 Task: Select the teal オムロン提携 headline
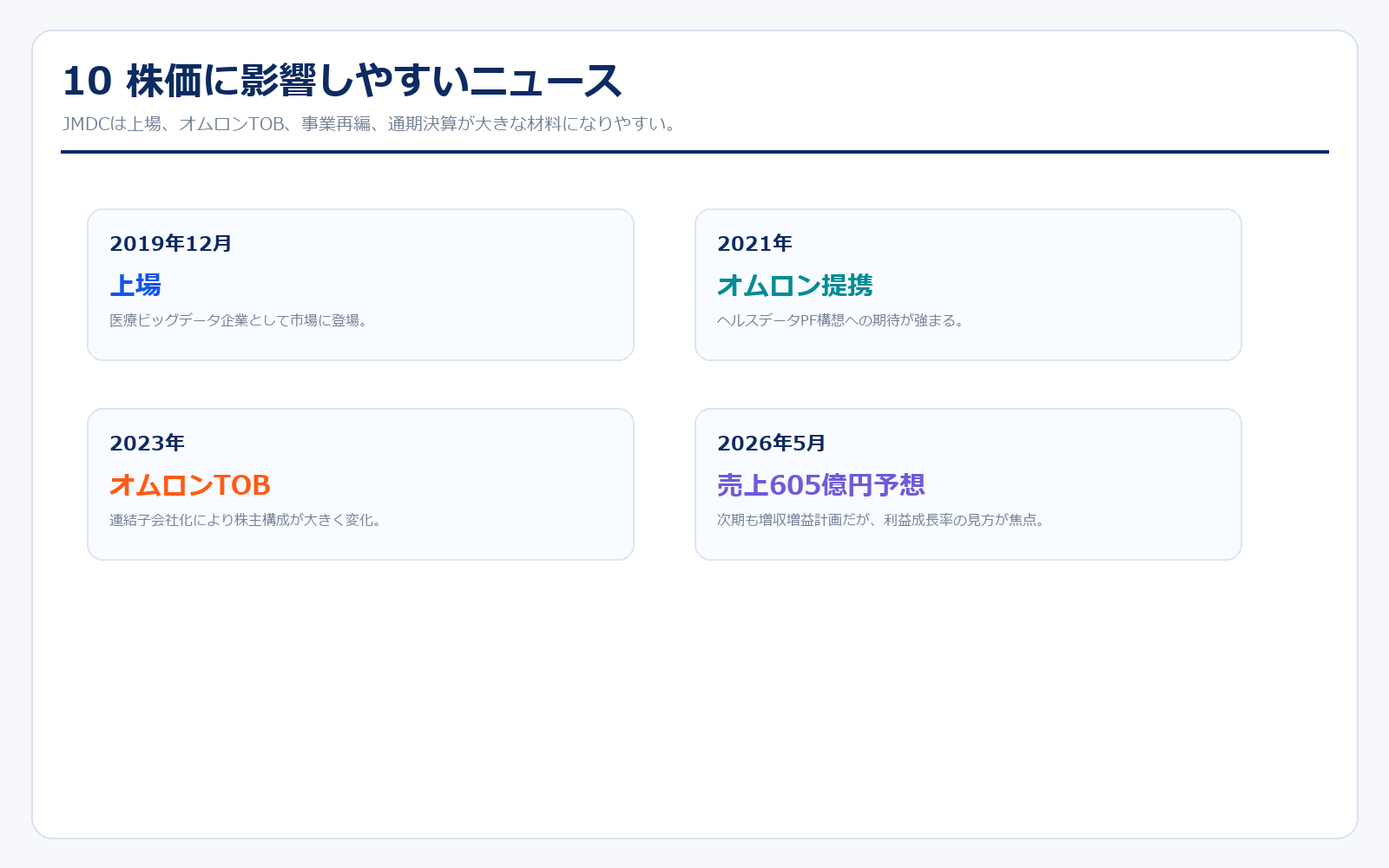pos(795,285)
